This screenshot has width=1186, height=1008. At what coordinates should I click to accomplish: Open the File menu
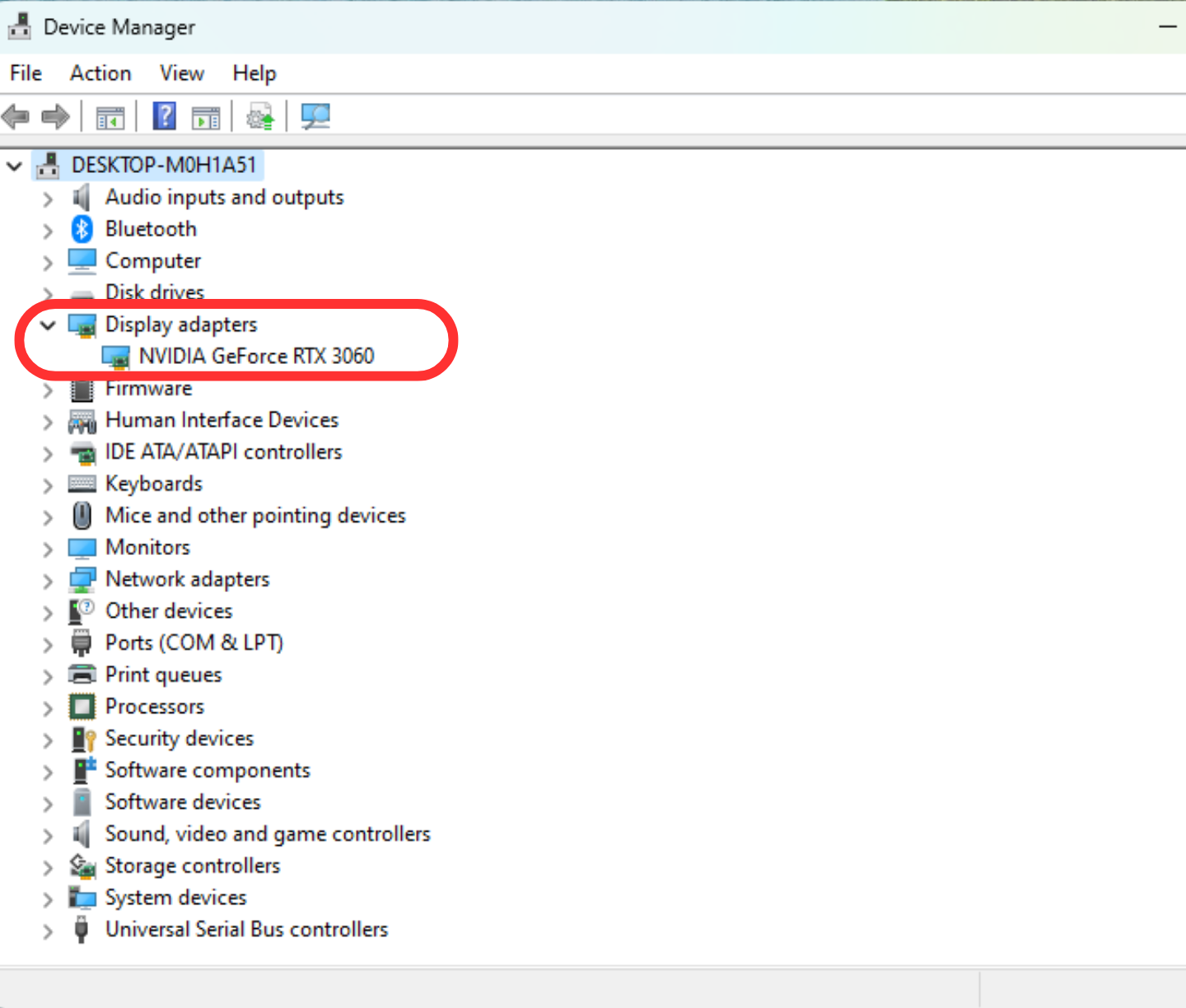point(26,73)
